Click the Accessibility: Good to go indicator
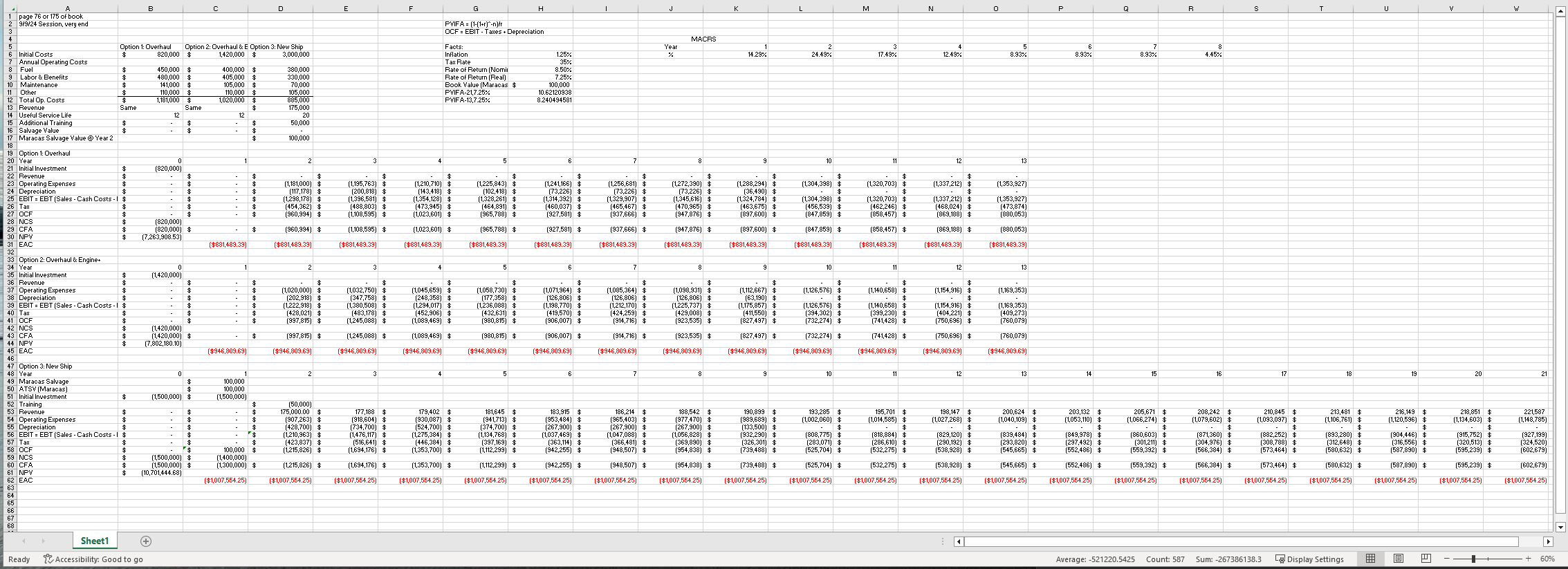Viewport: 1568px width, 569px height. 93,559
